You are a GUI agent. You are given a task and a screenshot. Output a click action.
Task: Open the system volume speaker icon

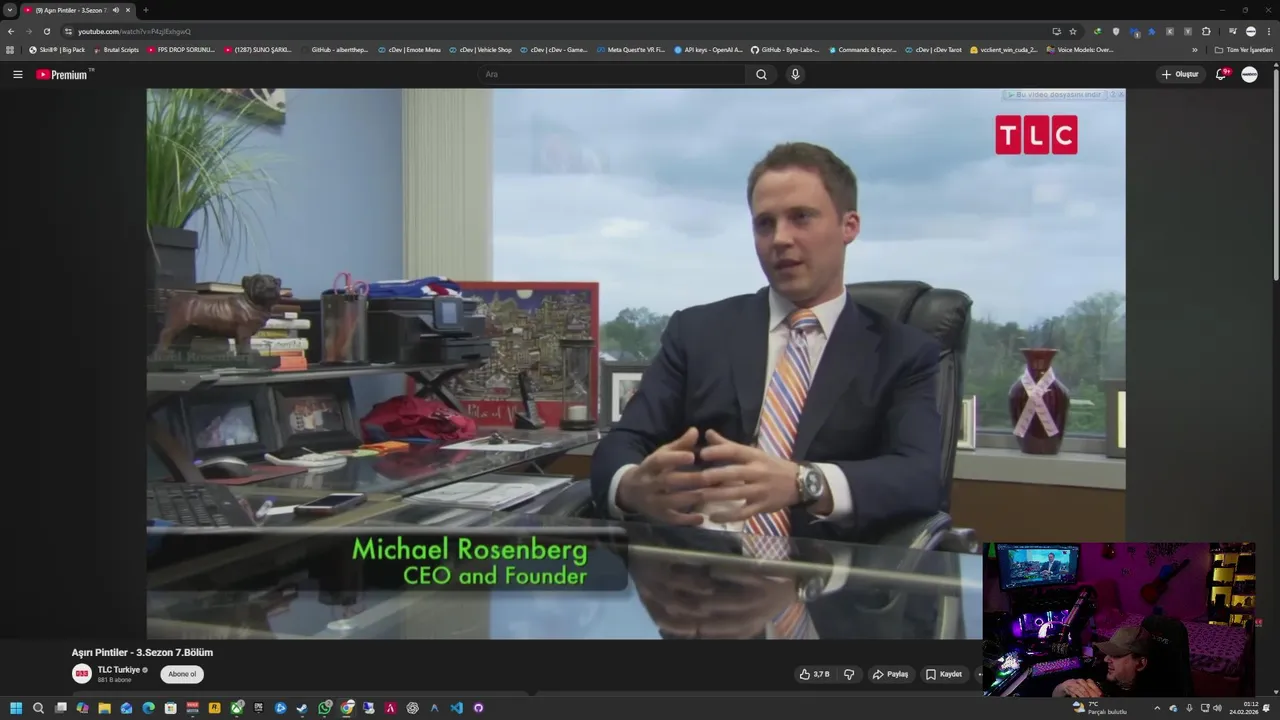[1217, 708]
